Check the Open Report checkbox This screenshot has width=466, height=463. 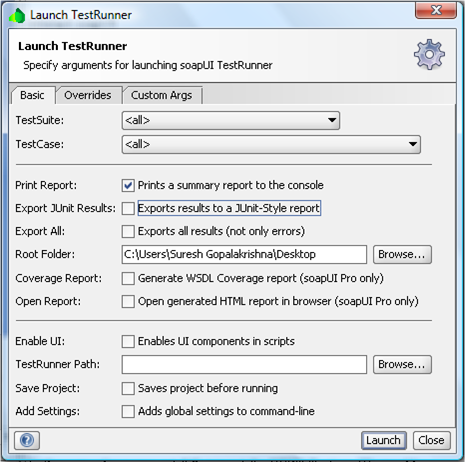coord(128,301)
